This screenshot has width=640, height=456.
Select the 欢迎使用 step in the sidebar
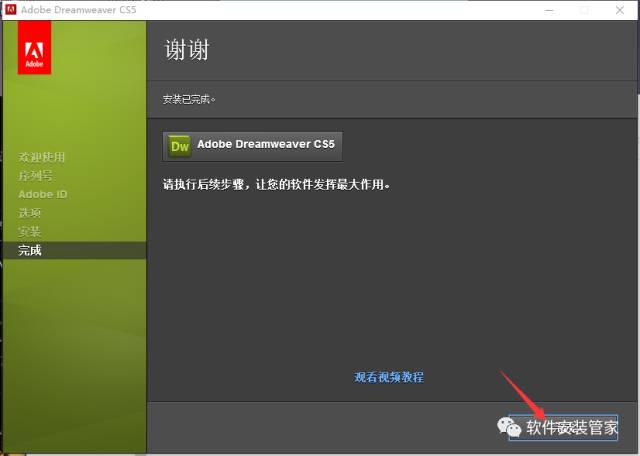pyautogui.click(x=42, y=157)
